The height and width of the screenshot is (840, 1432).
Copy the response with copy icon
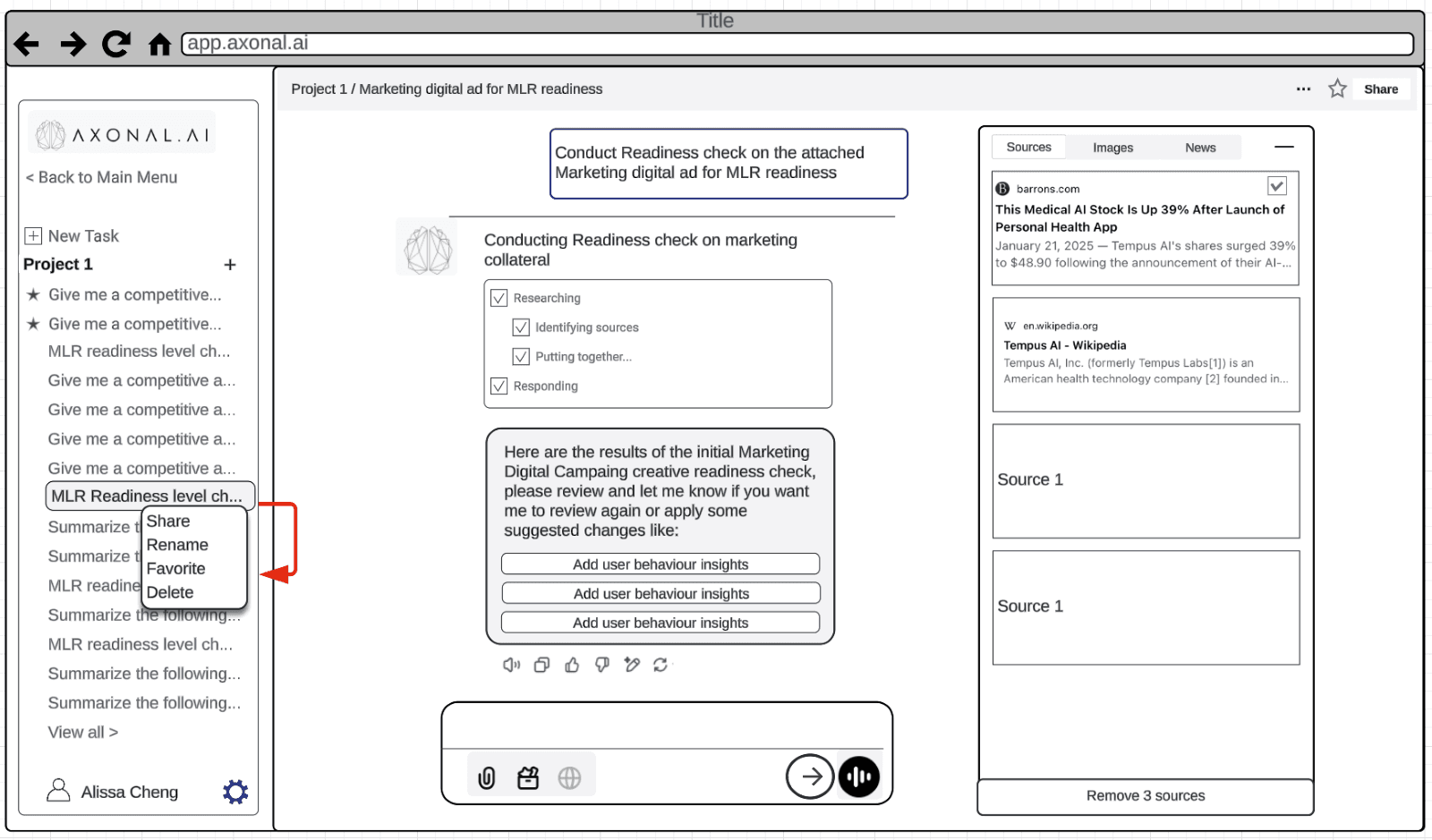point(541,665)
